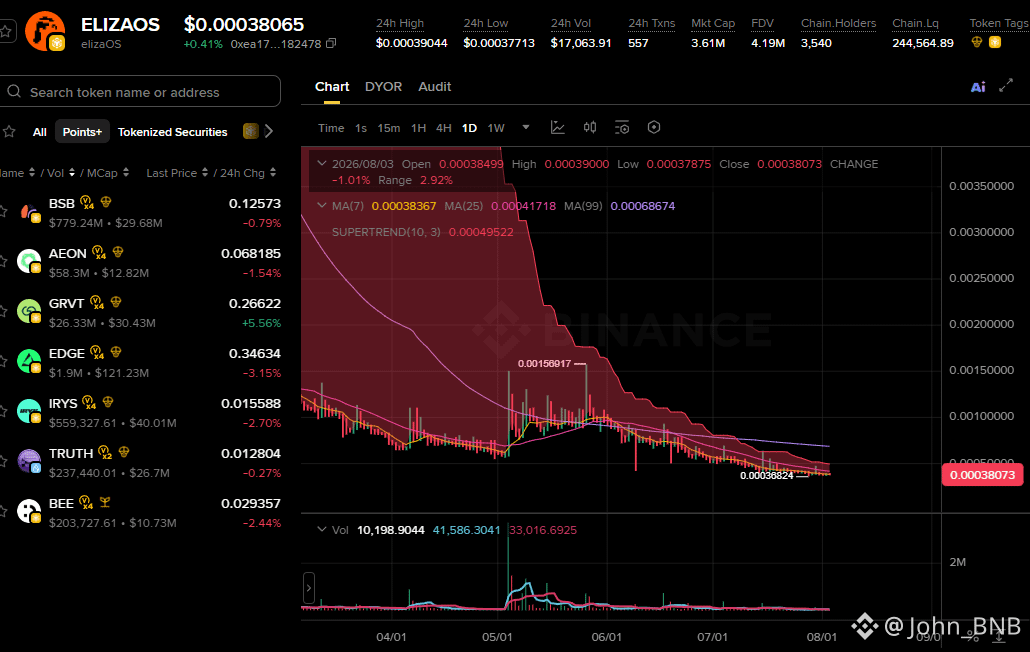Select the 1D interval

[x=469, y=128]
